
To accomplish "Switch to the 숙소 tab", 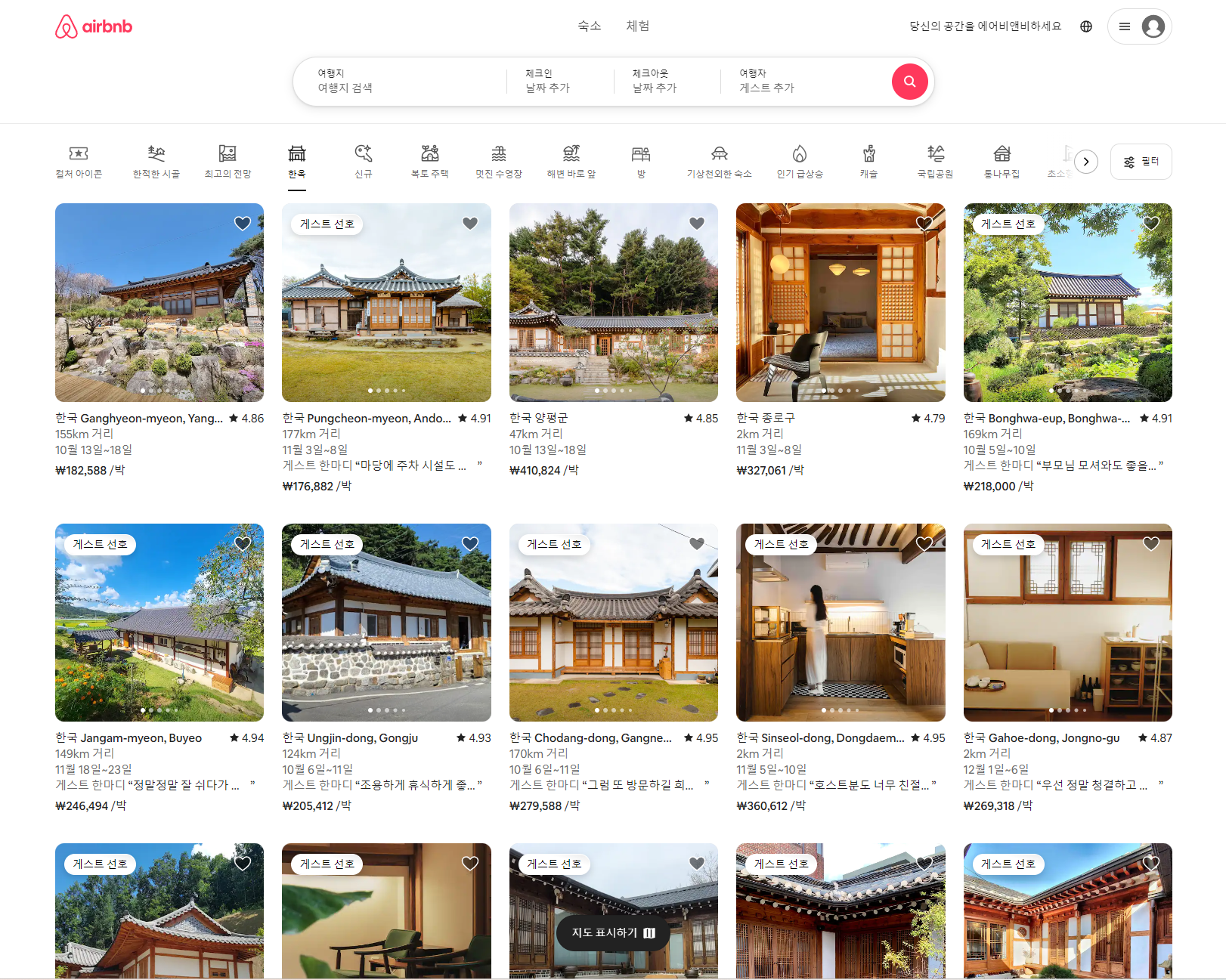I will point(590,26).
